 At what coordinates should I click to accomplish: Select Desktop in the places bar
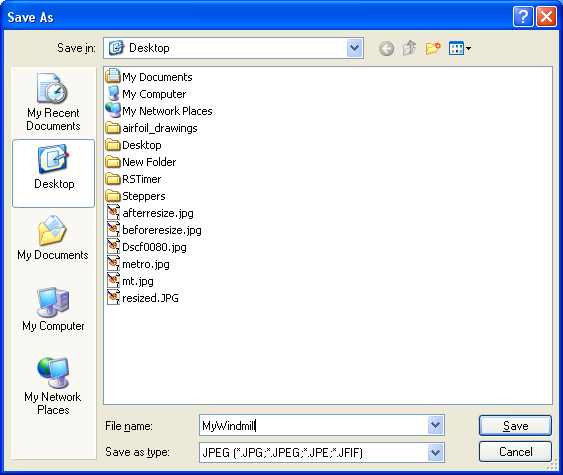pyautogui.click(x=53, y=173)
